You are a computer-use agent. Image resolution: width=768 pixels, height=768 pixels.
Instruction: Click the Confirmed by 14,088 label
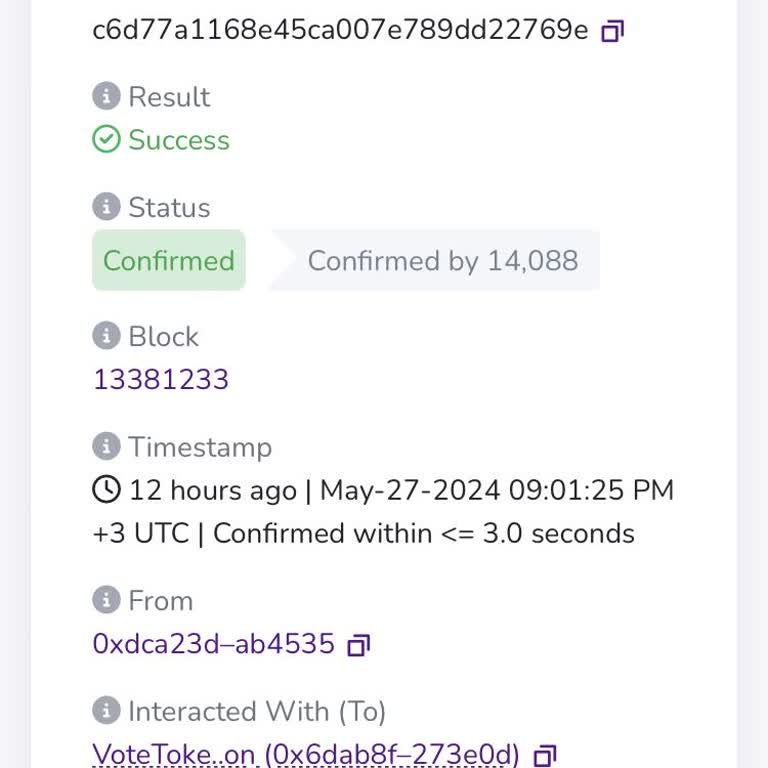tap(442, 261)
